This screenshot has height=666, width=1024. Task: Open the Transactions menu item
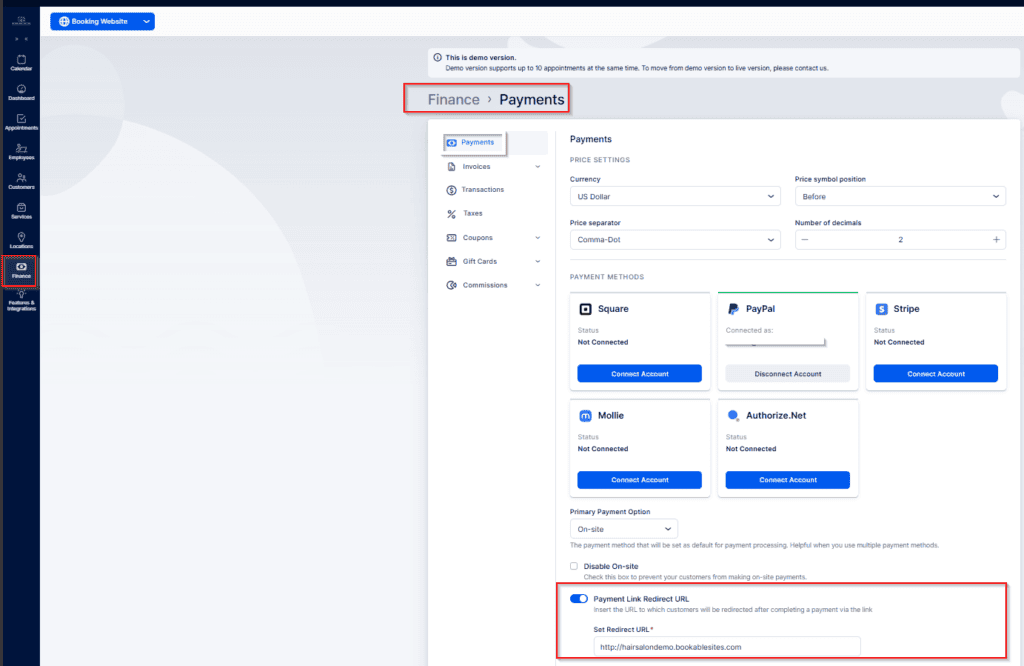click(483, 190)
